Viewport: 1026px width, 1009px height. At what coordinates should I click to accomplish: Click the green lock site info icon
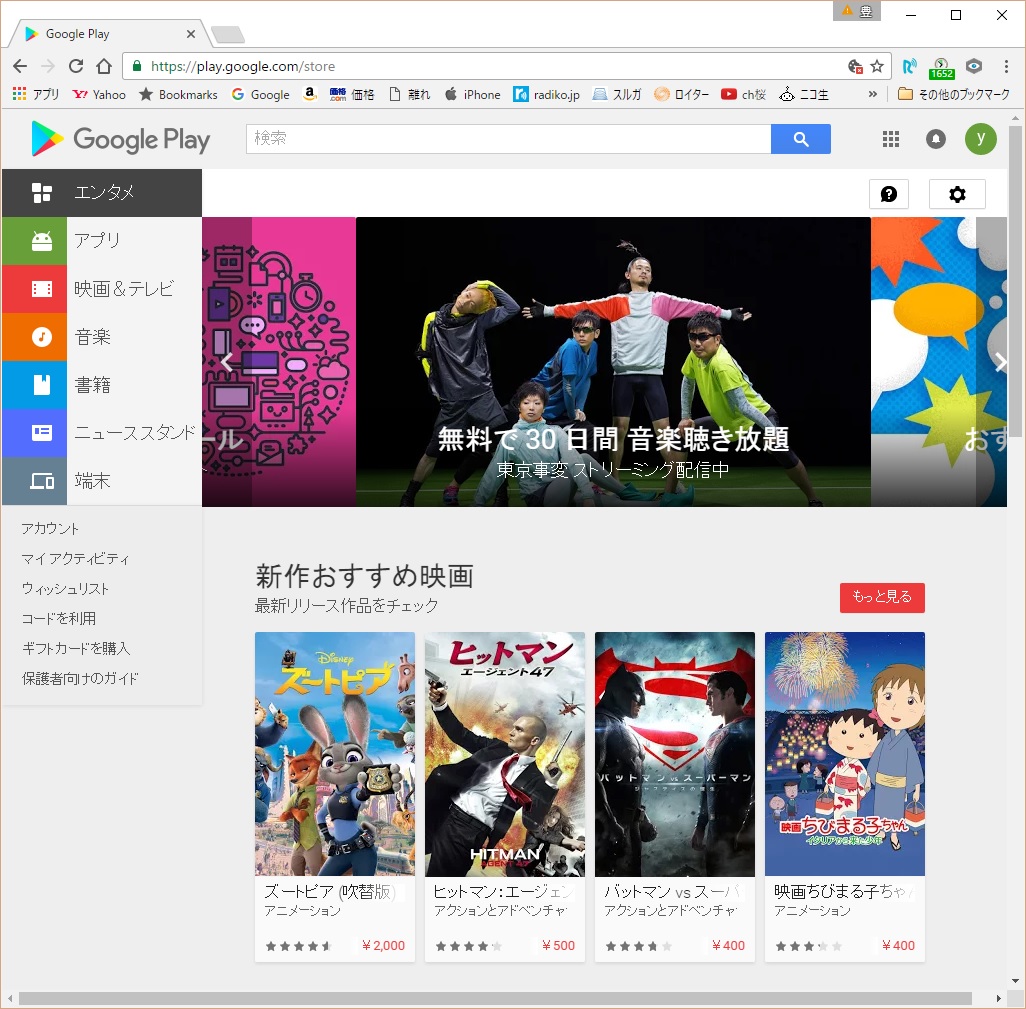click(x=137, y=66)
